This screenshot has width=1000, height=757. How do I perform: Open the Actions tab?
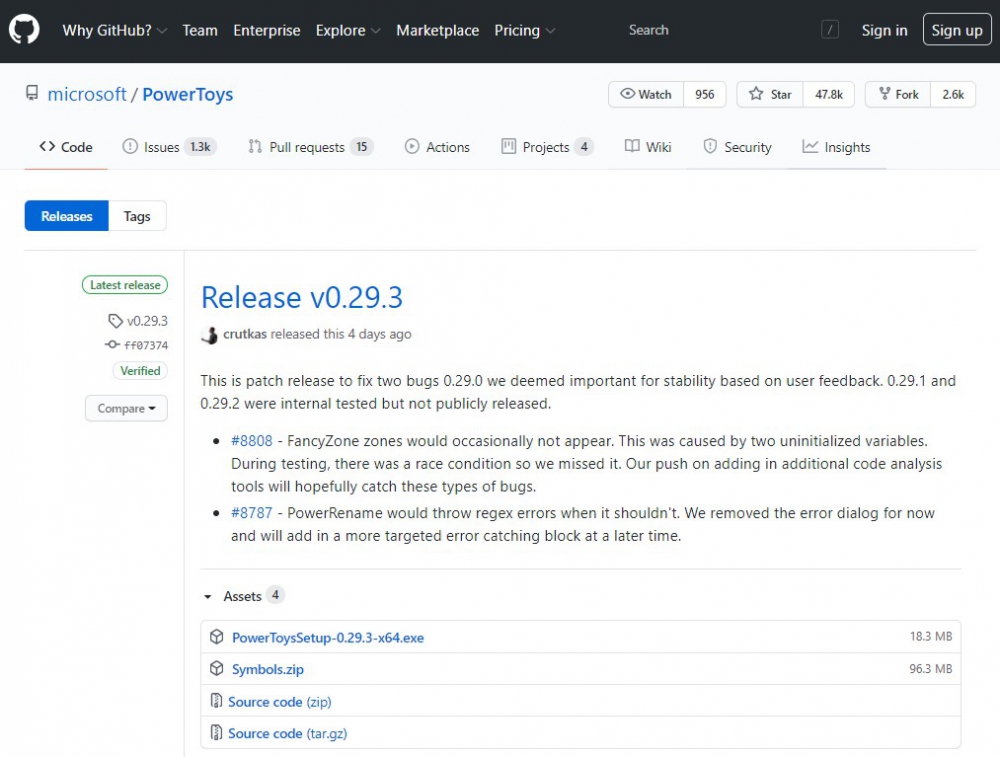(x=438, y=147)
